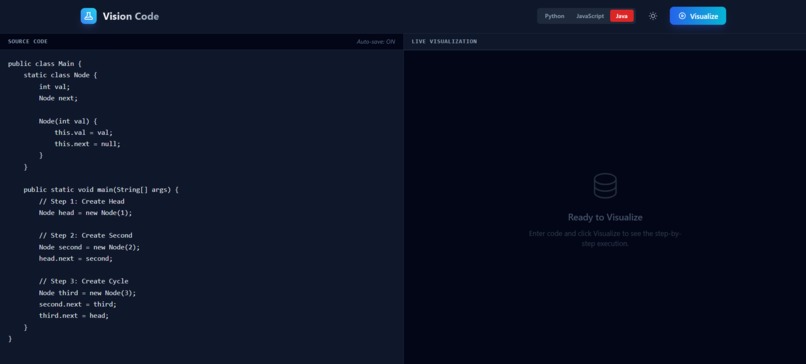Screen dimensions: 806x364
Task: Toggle the light theme sun icon
Action: click(x=653, y=16)
